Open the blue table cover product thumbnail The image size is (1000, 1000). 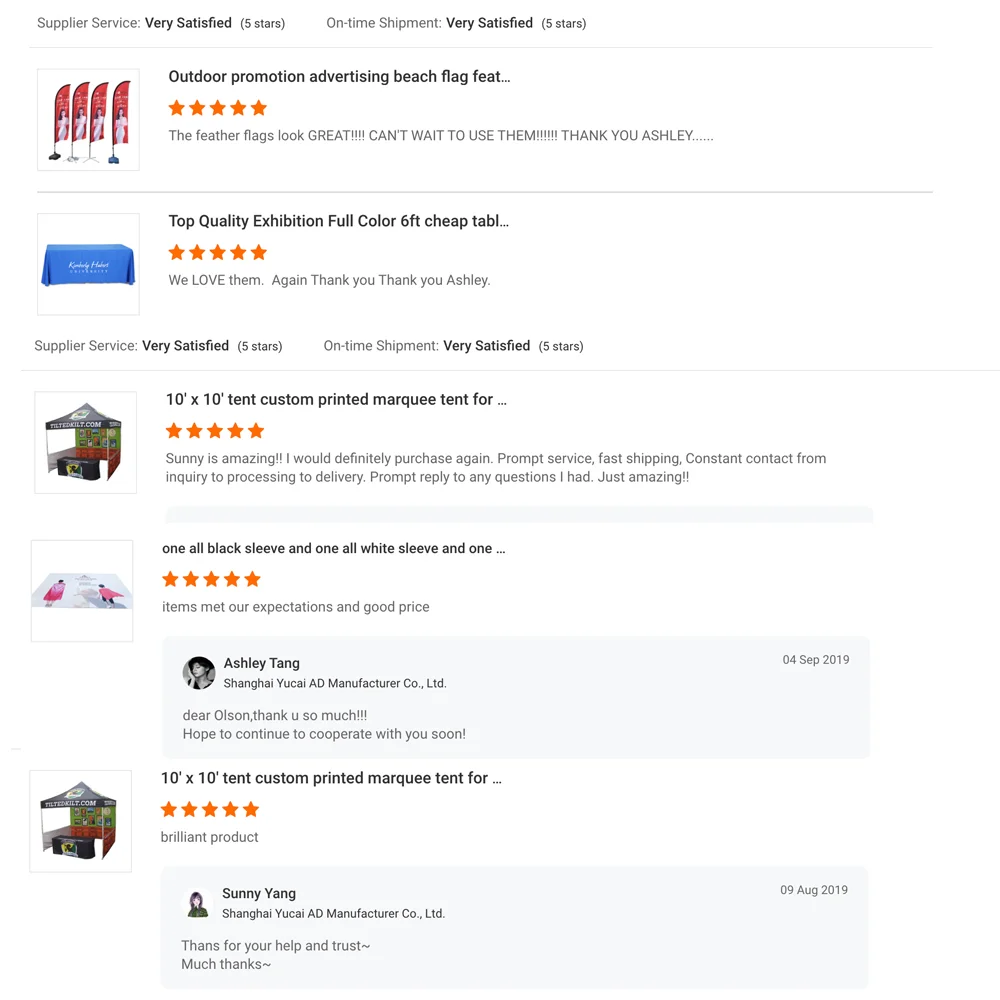click(88, 264)
